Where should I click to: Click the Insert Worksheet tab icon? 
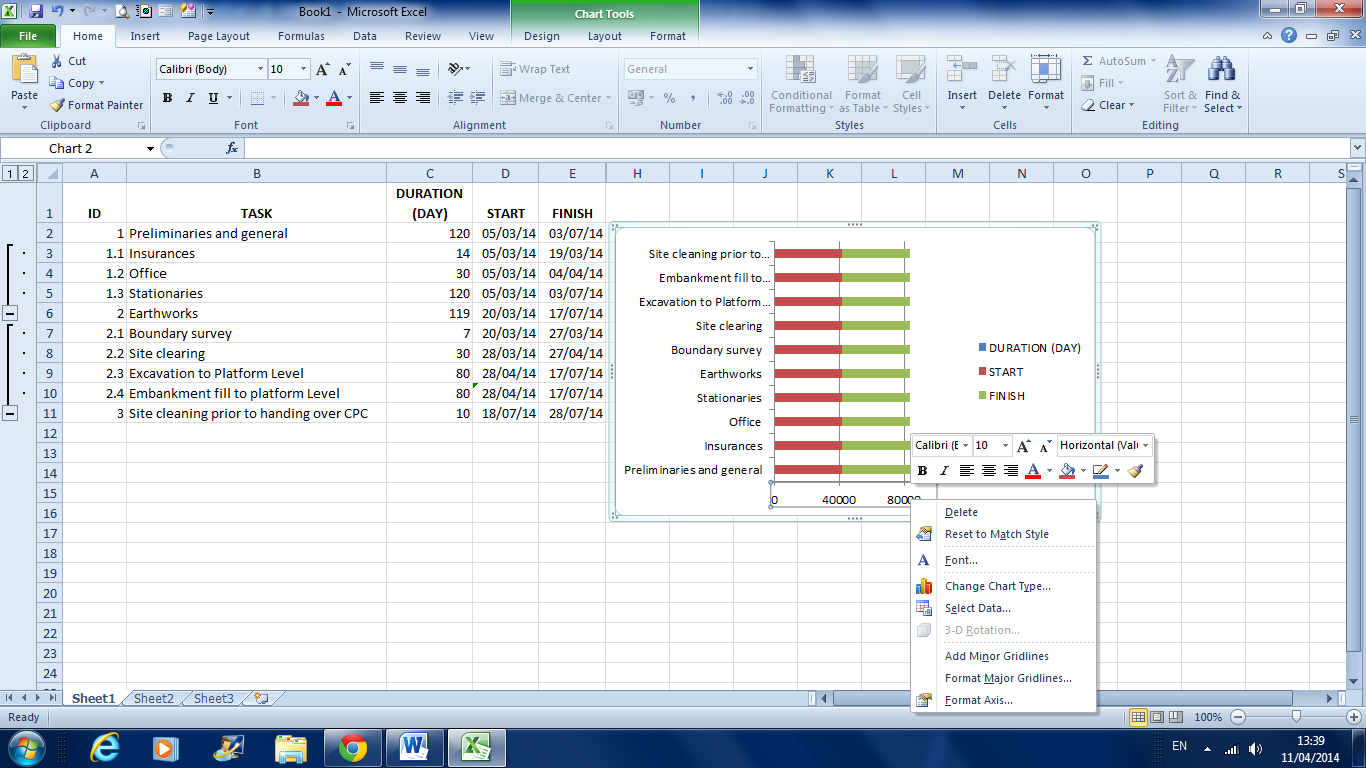tap(261, 699)
